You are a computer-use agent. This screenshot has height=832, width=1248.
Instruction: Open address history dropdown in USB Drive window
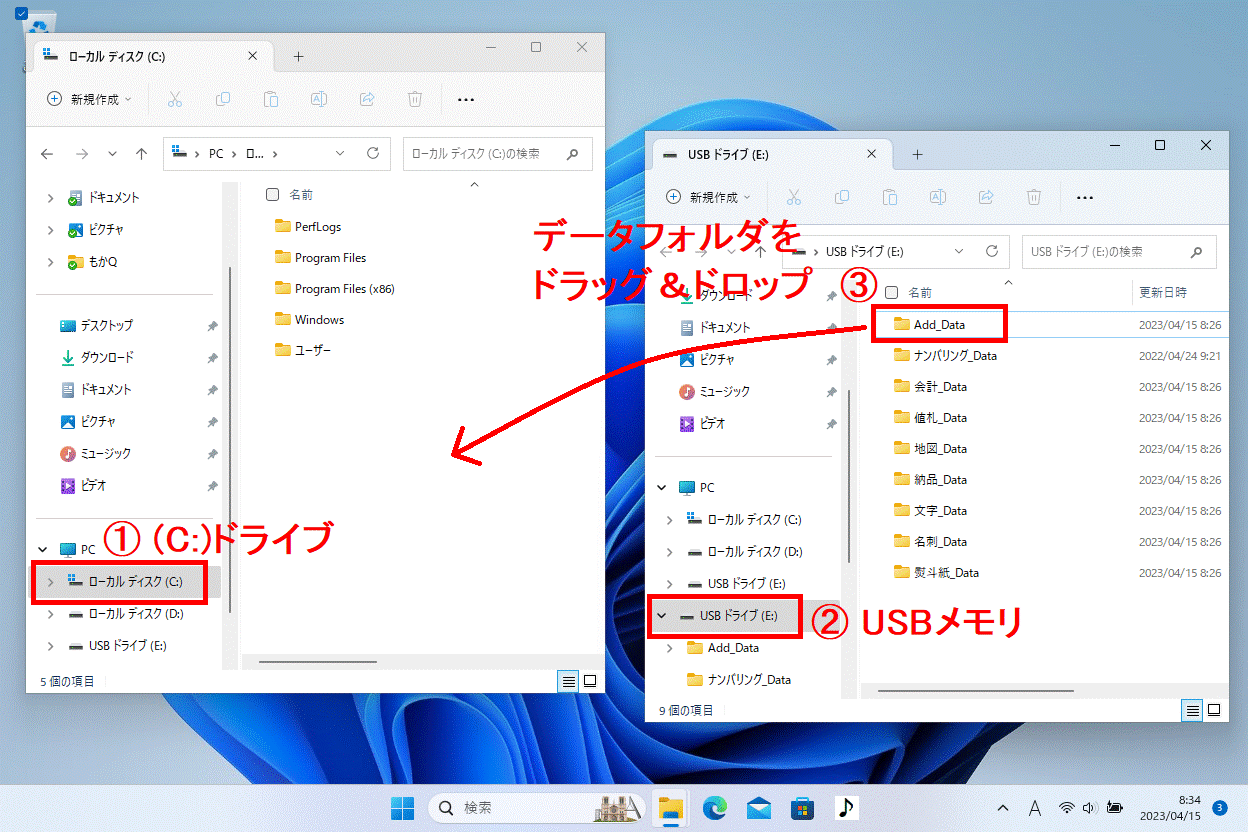[959, 251]
